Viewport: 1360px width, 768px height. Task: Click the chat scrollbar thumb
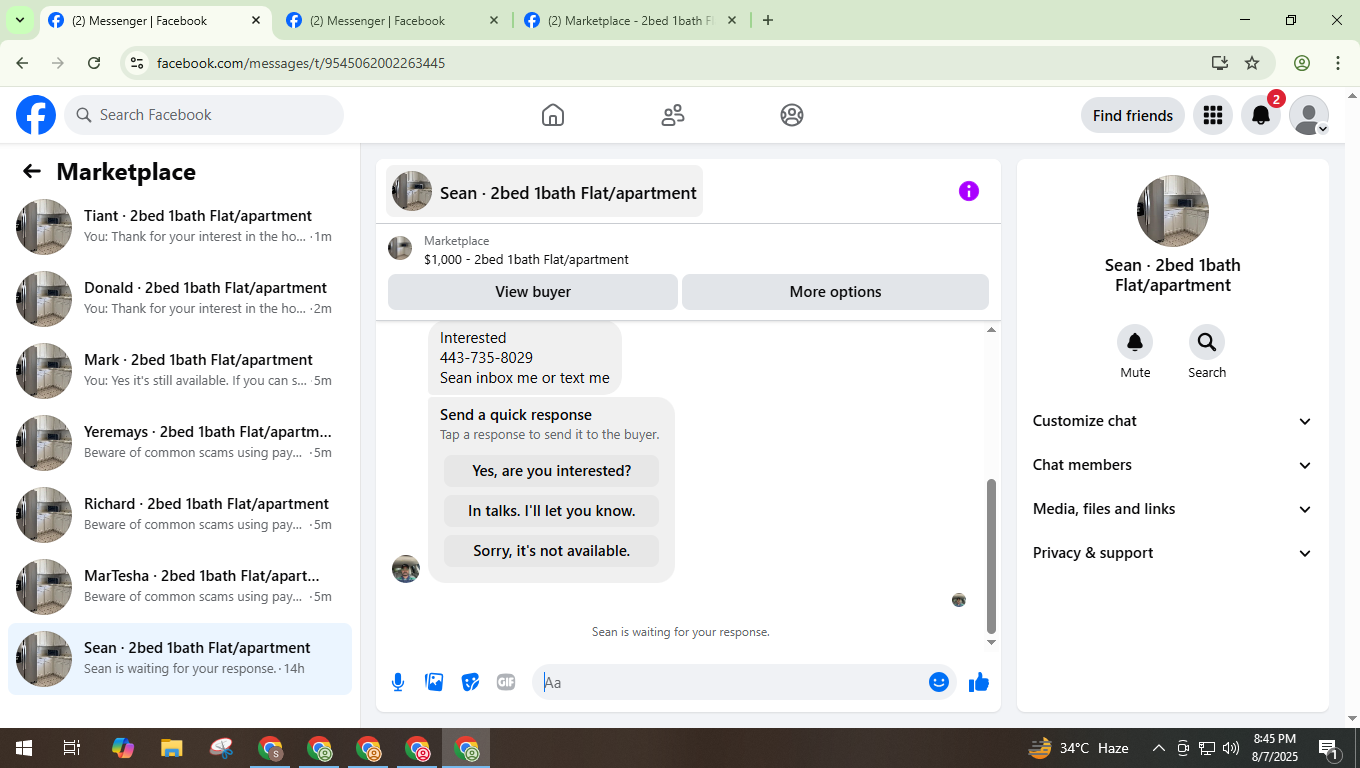(991, 554)
